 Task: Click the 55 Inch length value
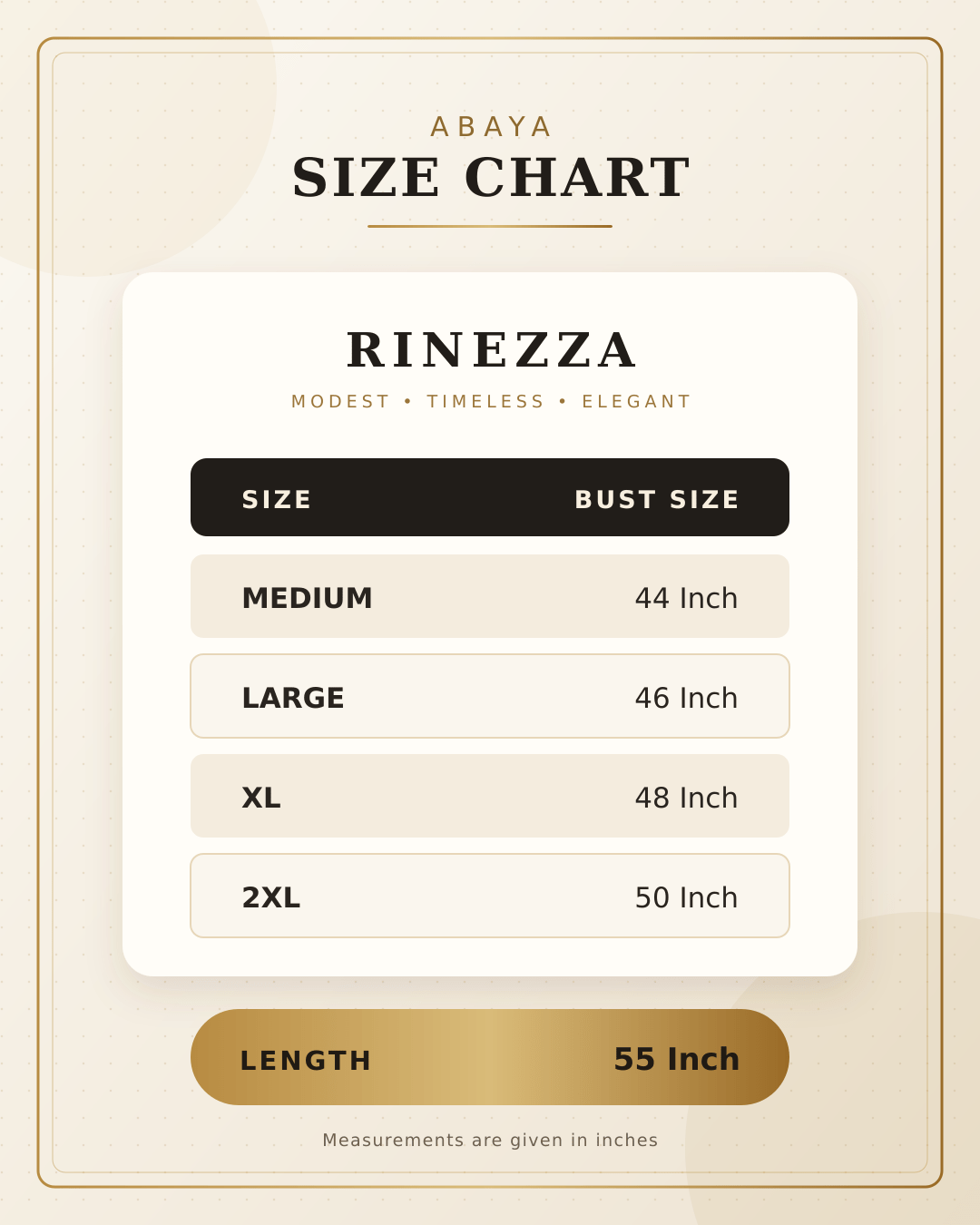click(677, 1059)
